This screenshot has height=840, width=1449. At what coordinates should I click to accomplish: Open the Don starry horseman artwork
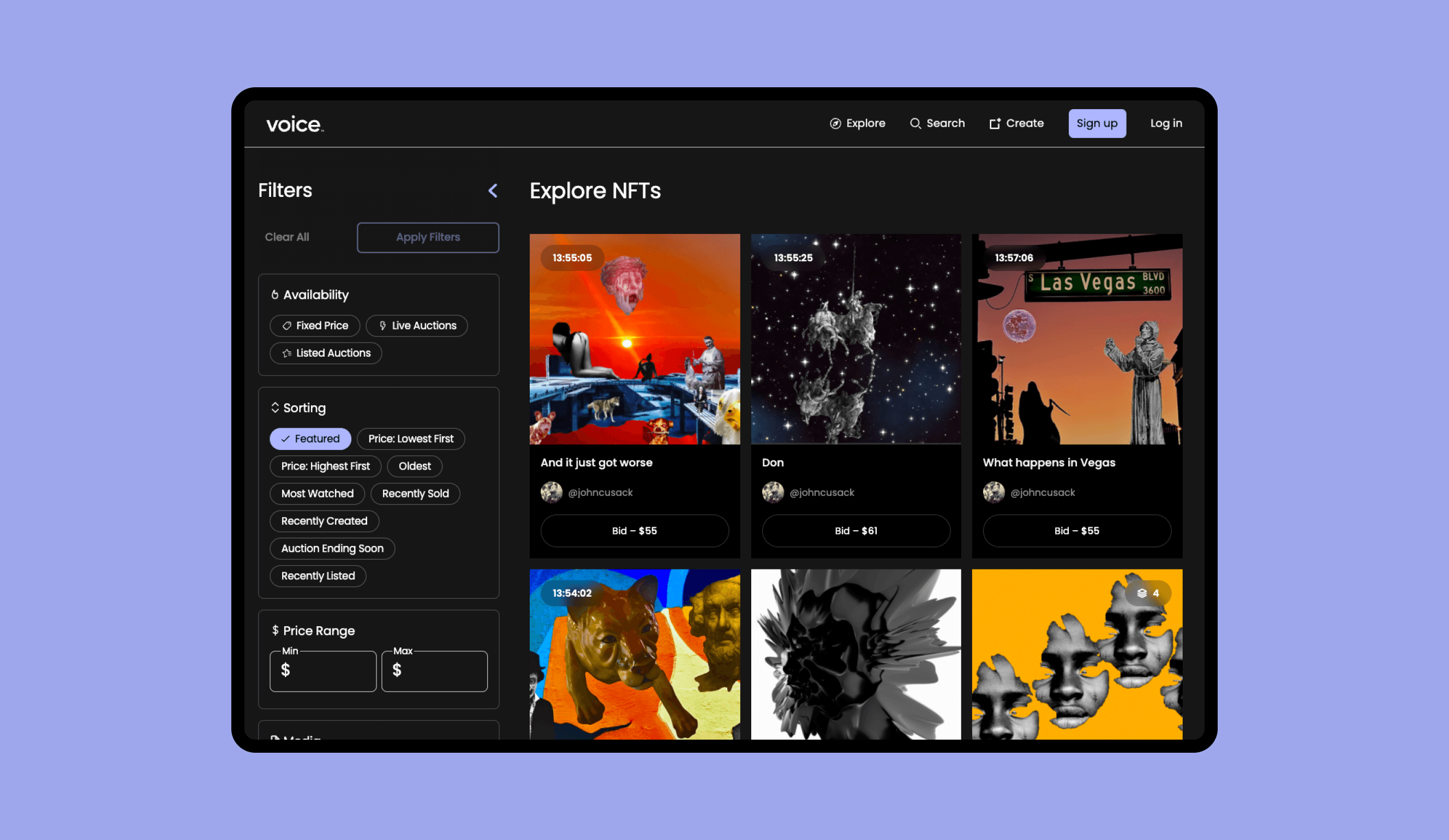click(x=855, y=339)
